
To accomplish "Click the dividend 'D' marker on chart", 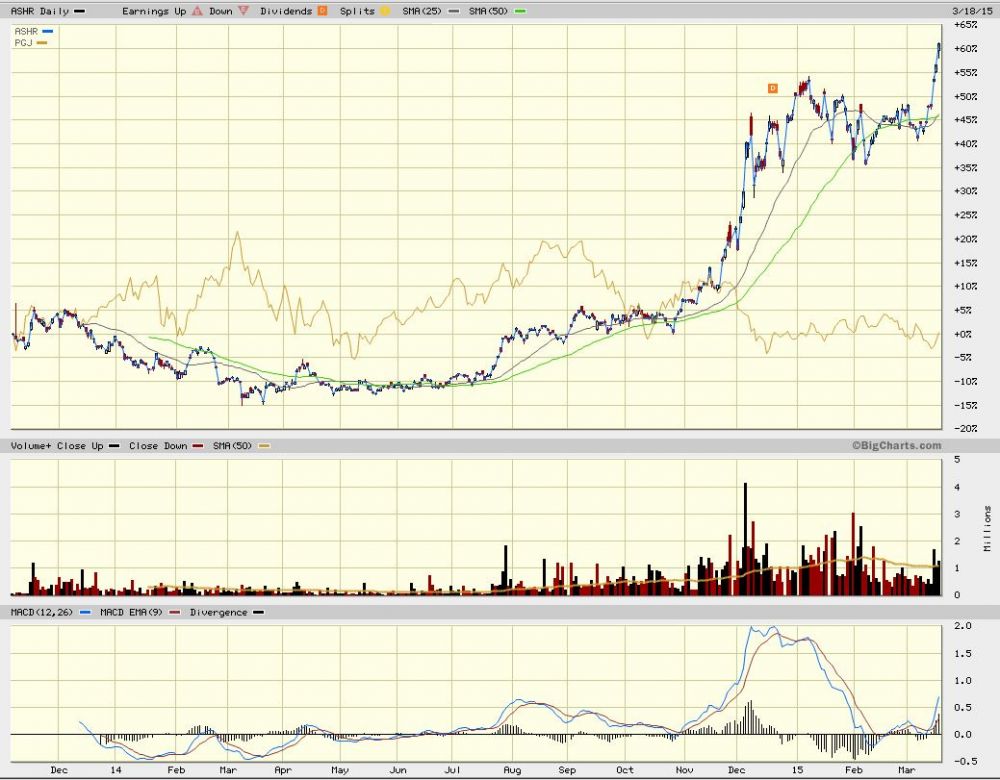I will coord(772,88).
